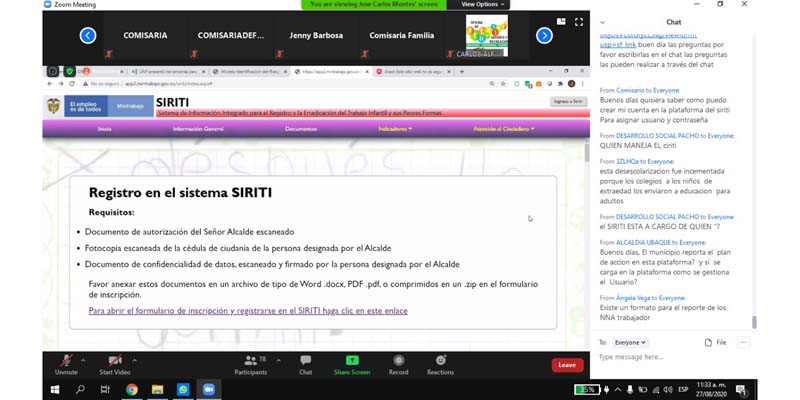Select Jenny Barbosa participant tile

(316, 35)
